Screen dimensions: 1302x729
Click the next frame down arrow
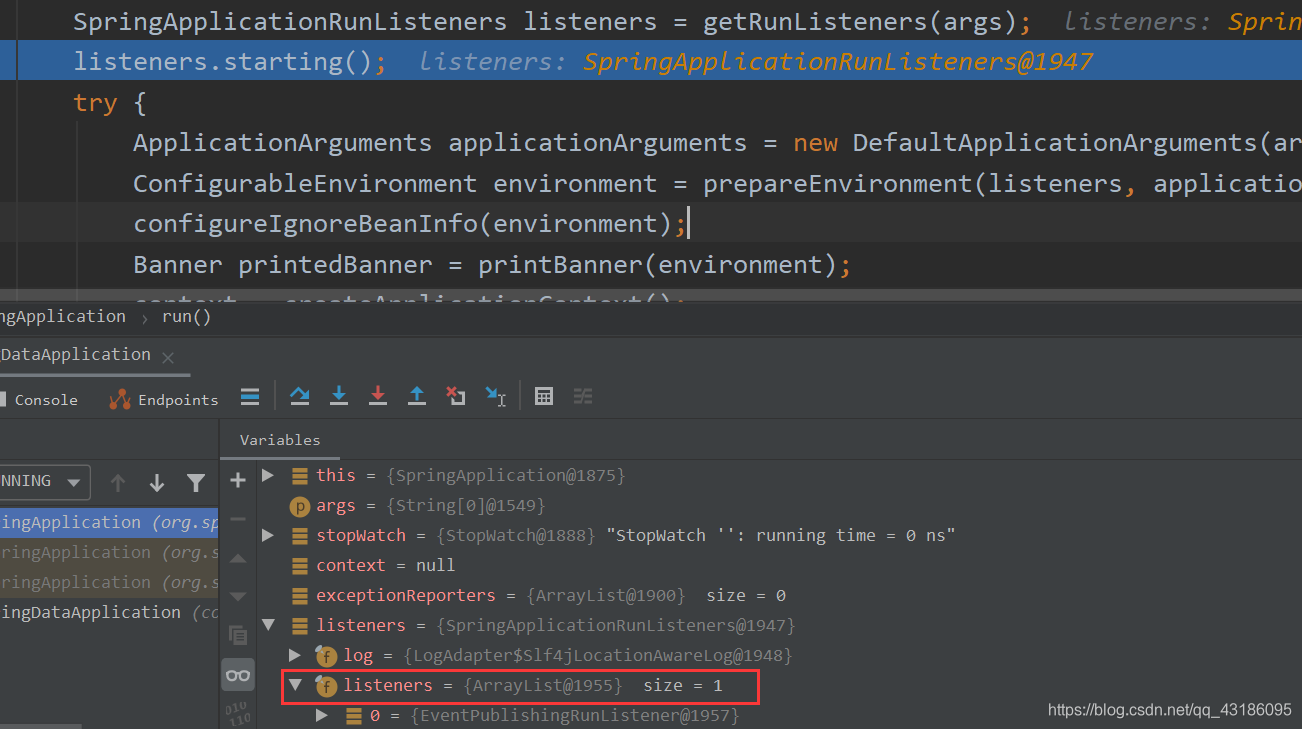click(x=157, y=483)
